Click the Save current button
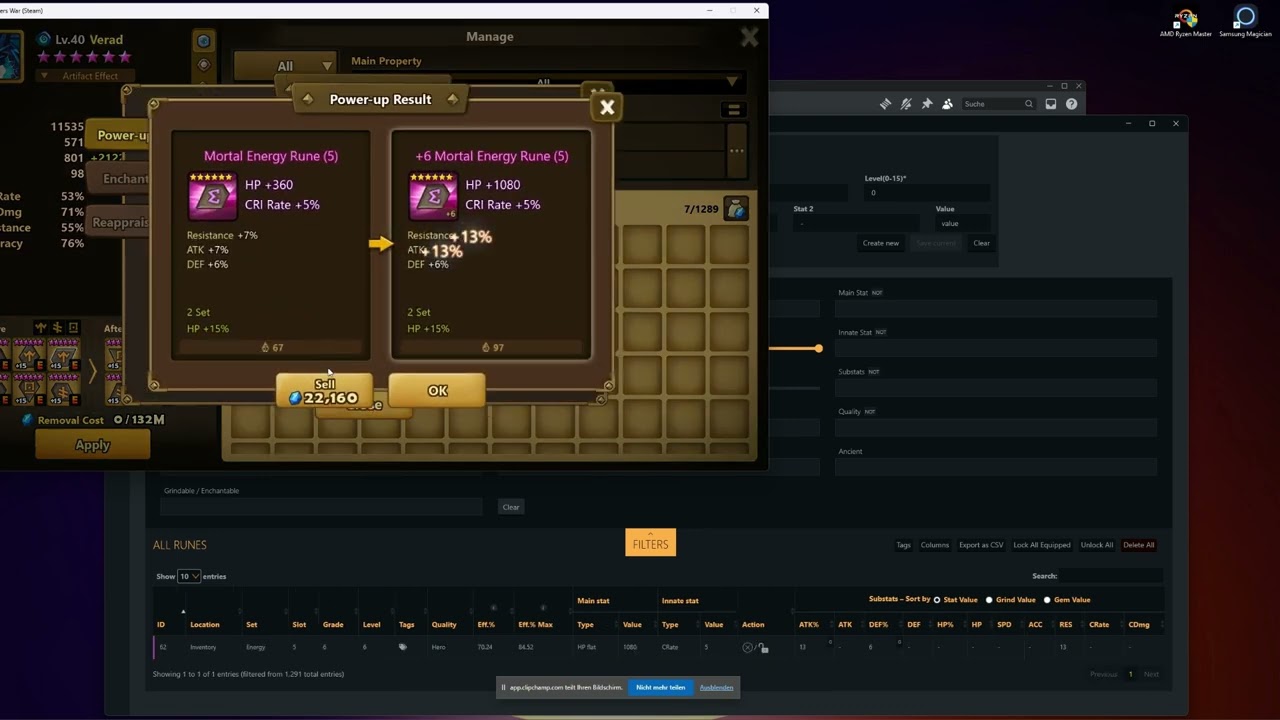The image size is (1280, 720). pyautogui.click(x=936, y=243)
